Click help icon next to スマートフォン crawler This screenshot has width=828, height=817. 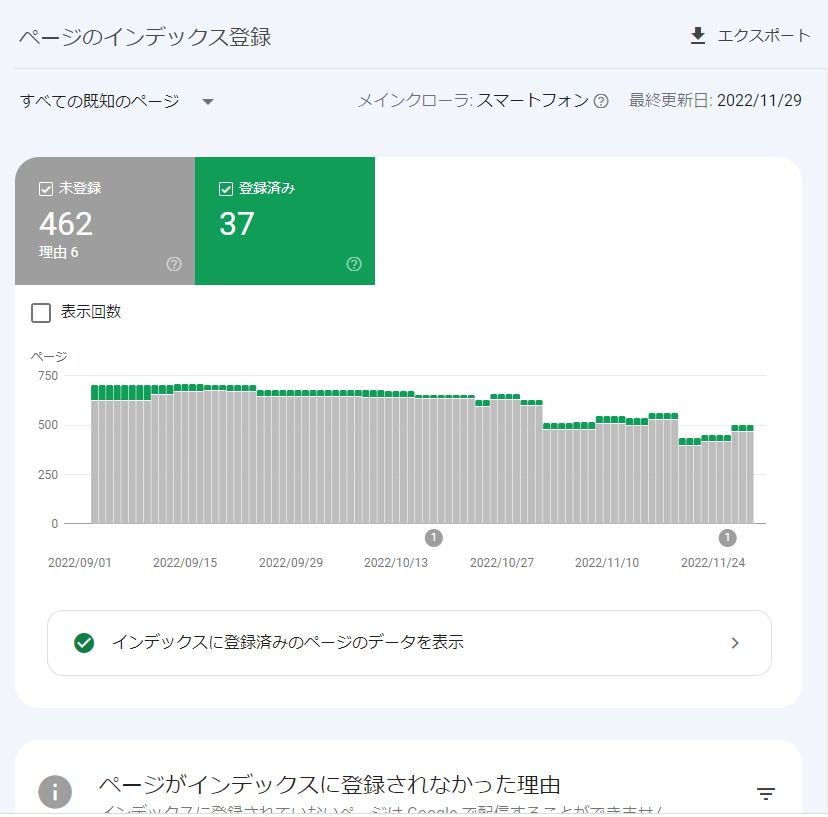(x=601, y=101)
